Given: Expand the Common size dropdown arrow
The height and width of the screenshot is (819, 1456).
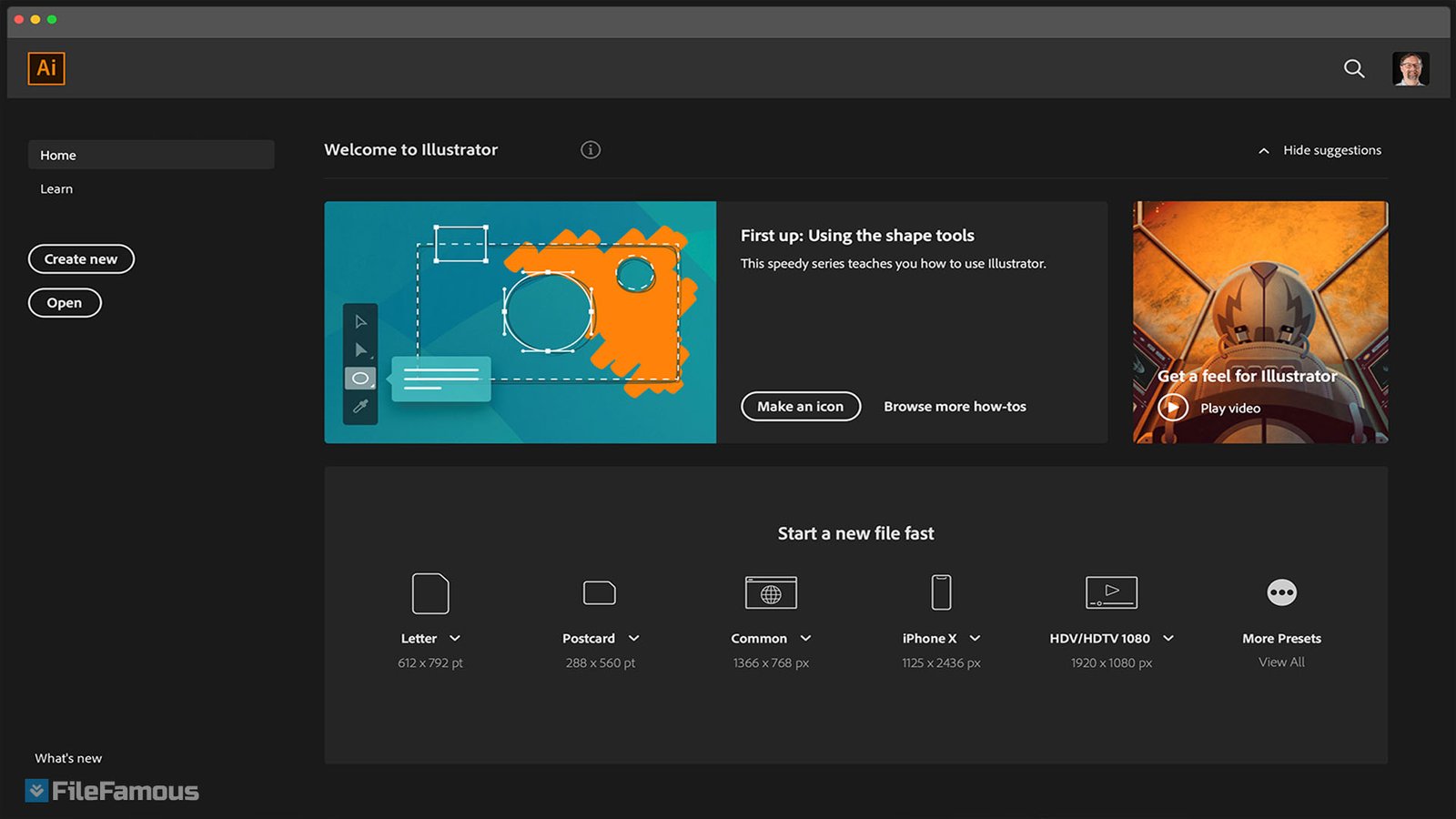Looking at the screenshot, I should [805, 638].
